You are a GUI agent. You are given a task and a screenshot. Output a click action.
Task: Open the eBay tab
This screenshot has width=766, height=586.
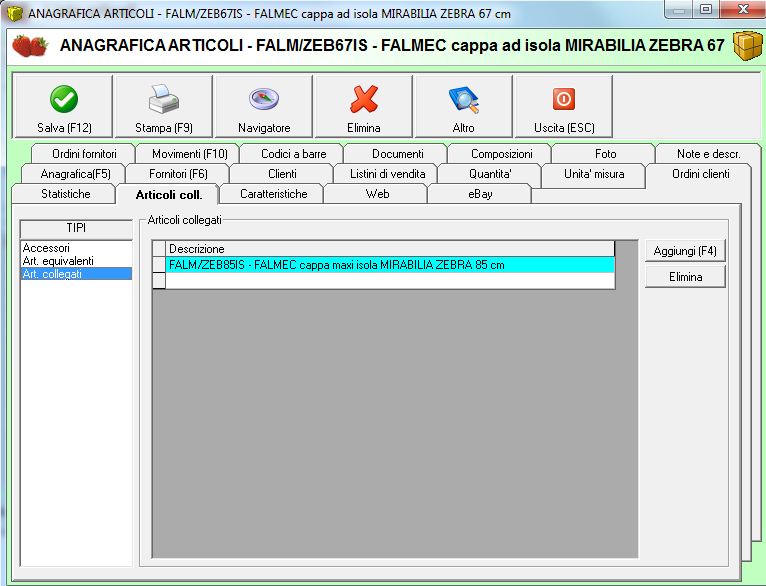click(480, 194)
